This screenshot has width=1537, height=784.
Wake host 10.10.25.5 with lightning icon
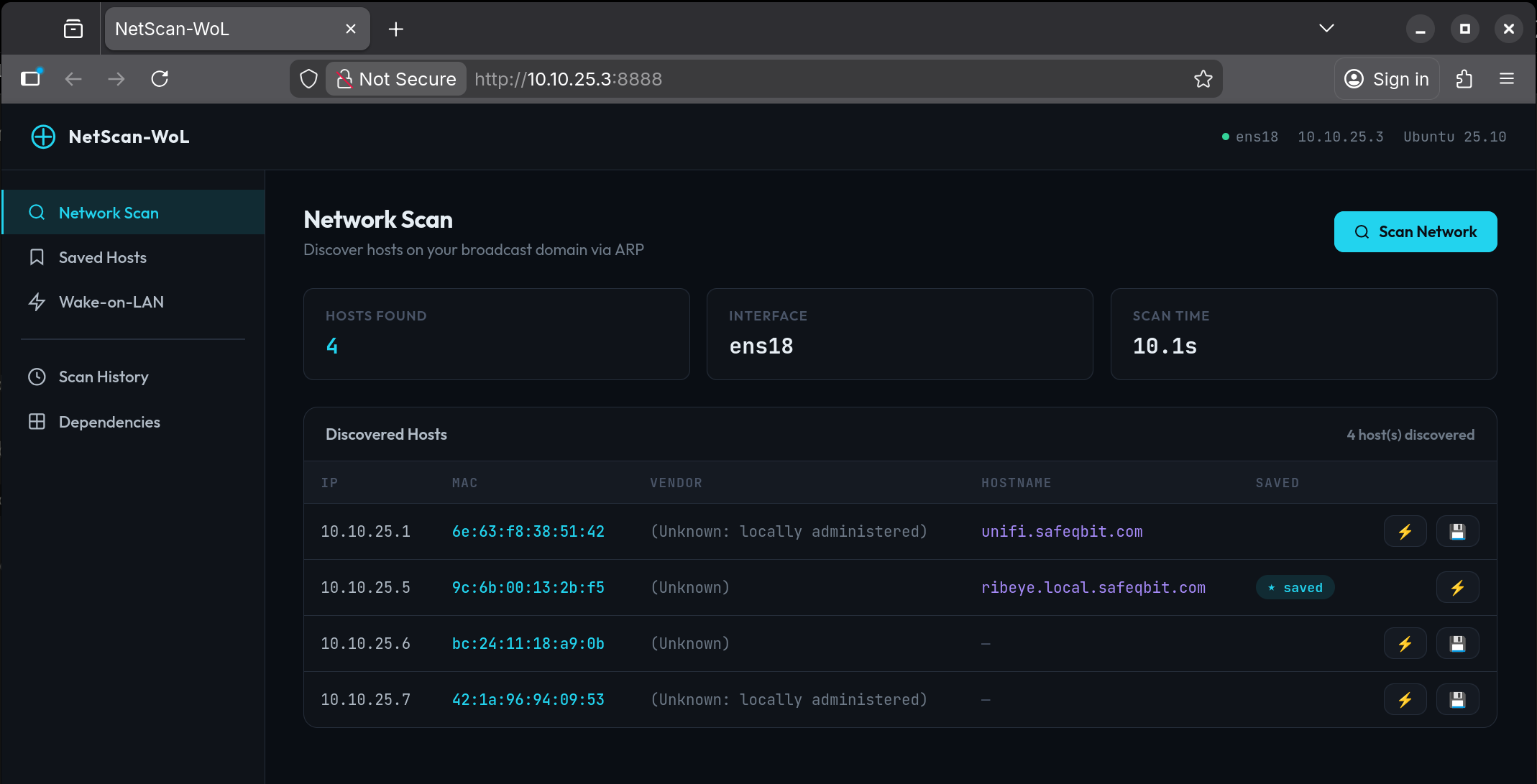point(1457,588)
